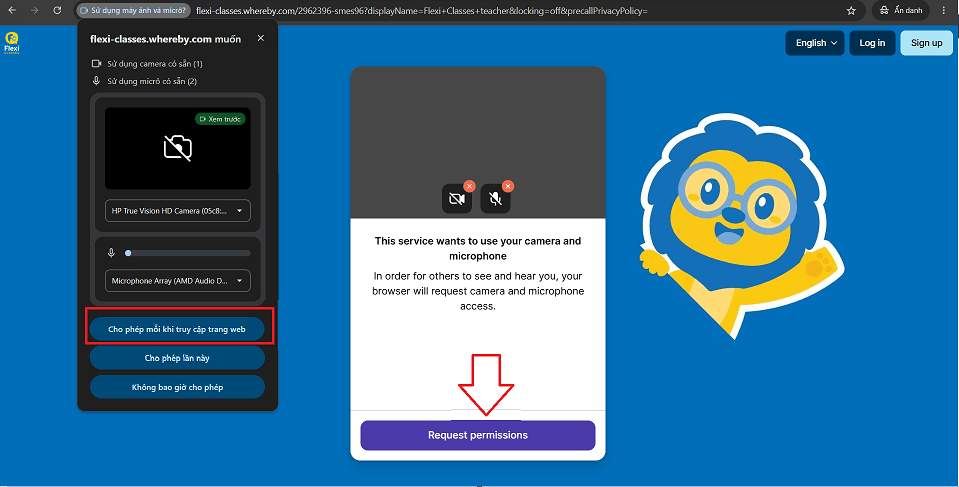Image resolution: width=959 pixels, height=487 pixels.
Task: Reload the page with refresh icon
Action: click(x=57, y=10)
